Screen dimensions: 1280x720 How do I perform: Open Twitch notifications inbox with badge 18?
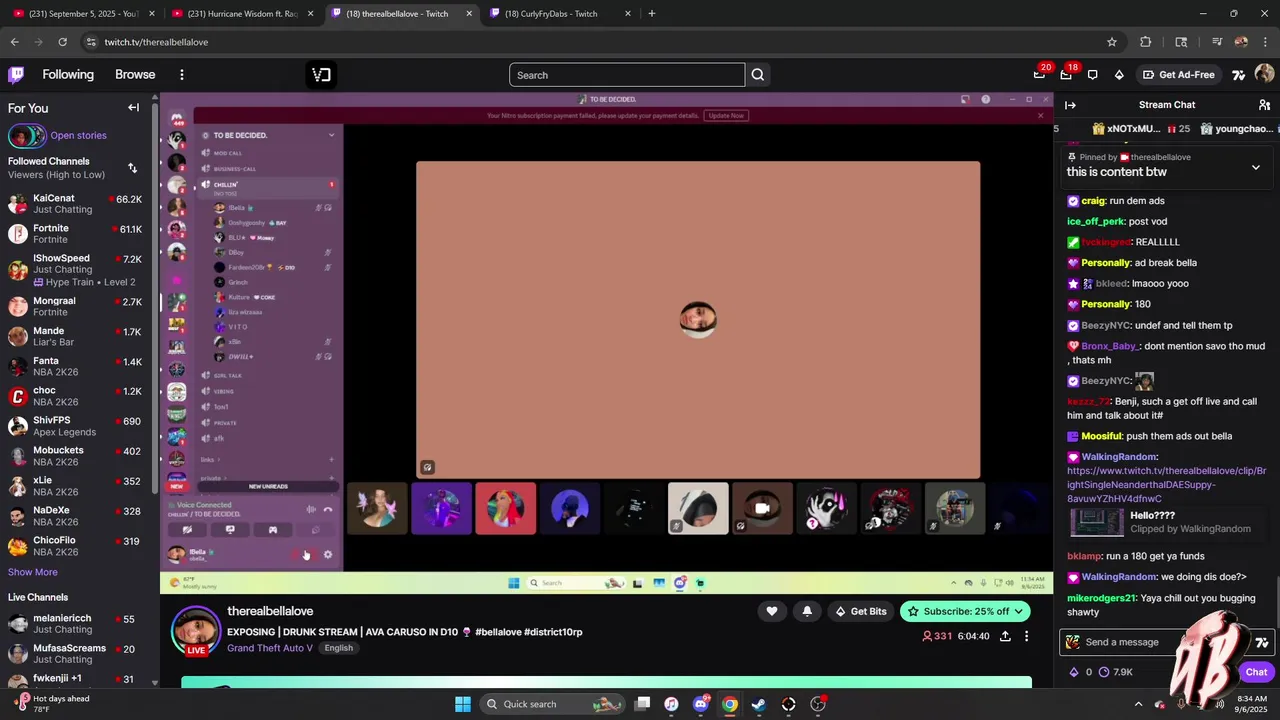(x=1066, y=75)
